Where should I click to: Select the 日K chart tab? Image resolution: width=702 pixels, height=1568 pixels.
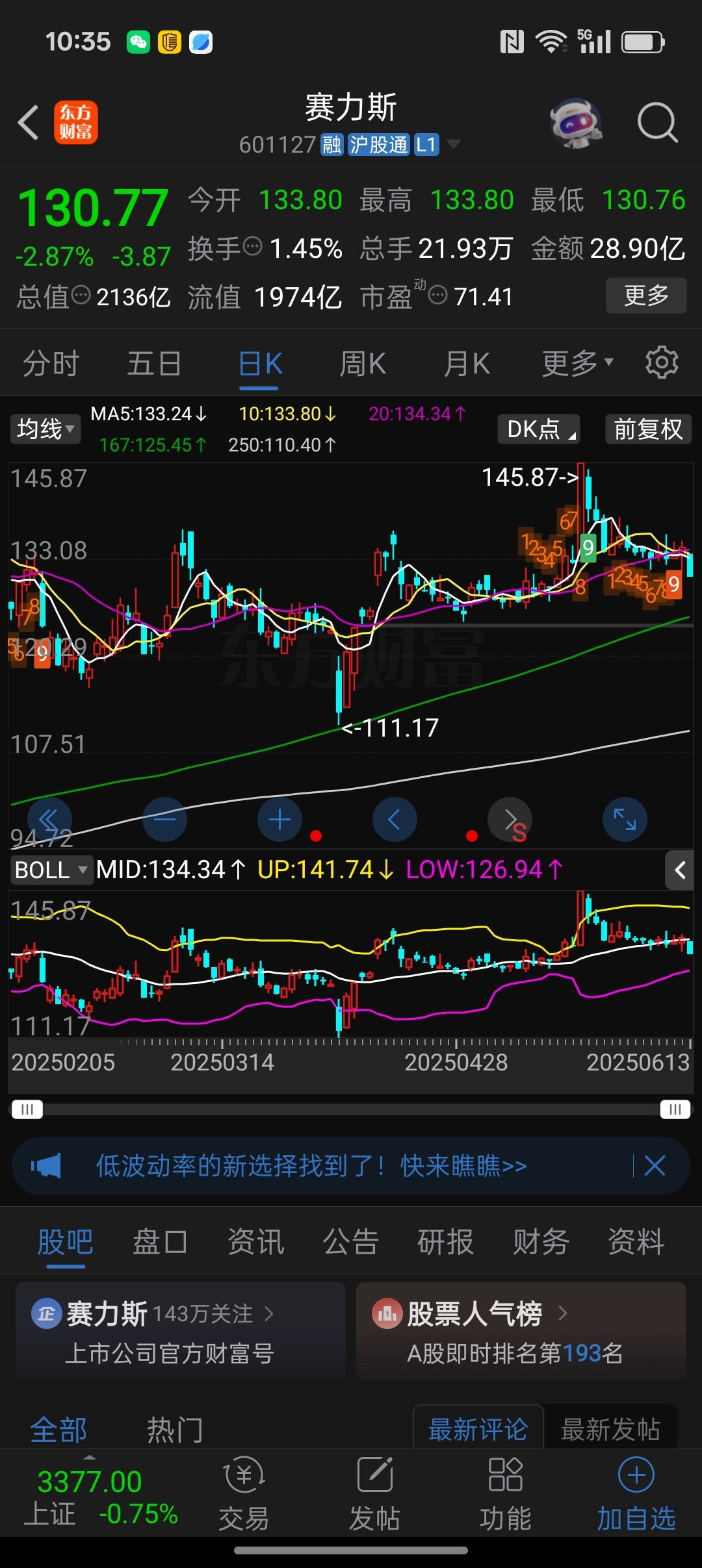coord(259,362)
